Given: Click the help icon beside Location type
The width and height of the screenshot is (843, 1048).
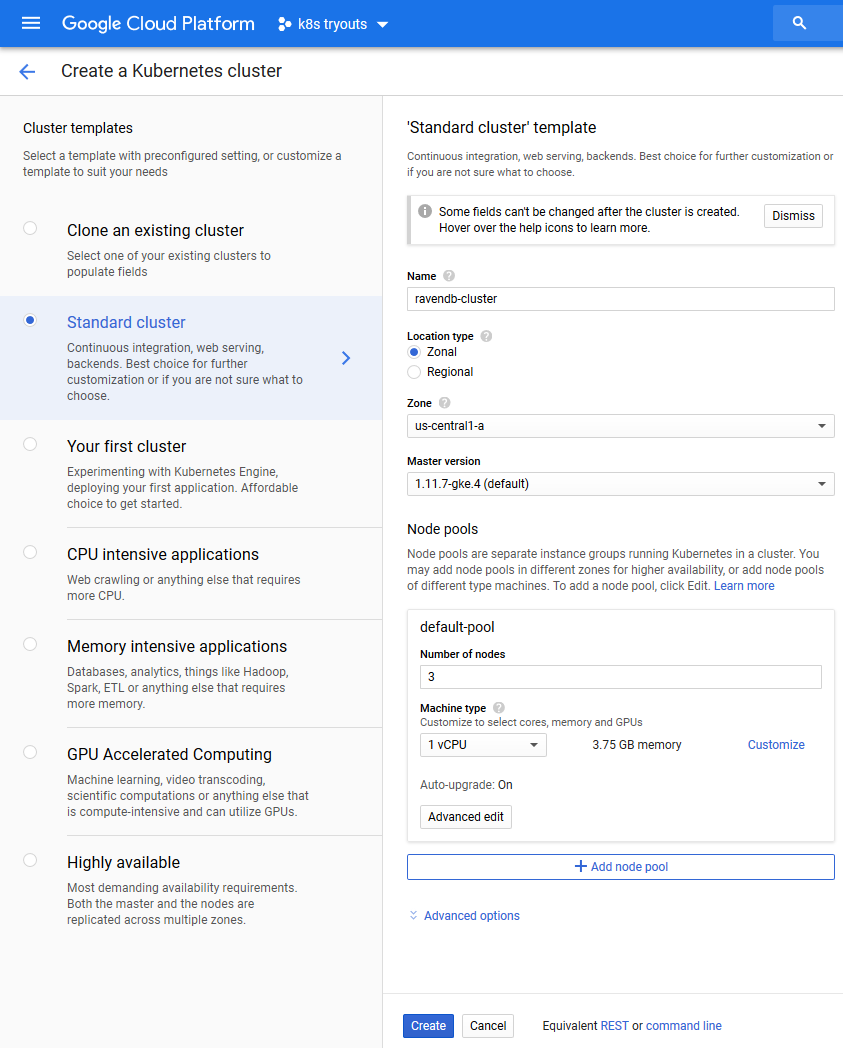Looking at the screenshot, I should click(486, 336).
